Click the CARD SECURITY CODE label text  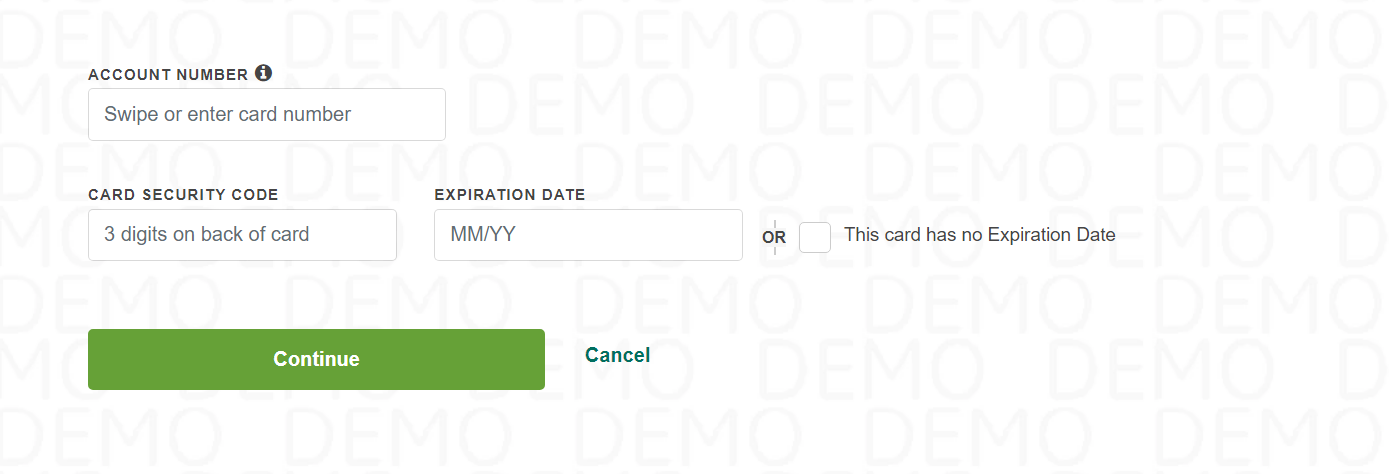pyautogui.click(x=183, y=195)
